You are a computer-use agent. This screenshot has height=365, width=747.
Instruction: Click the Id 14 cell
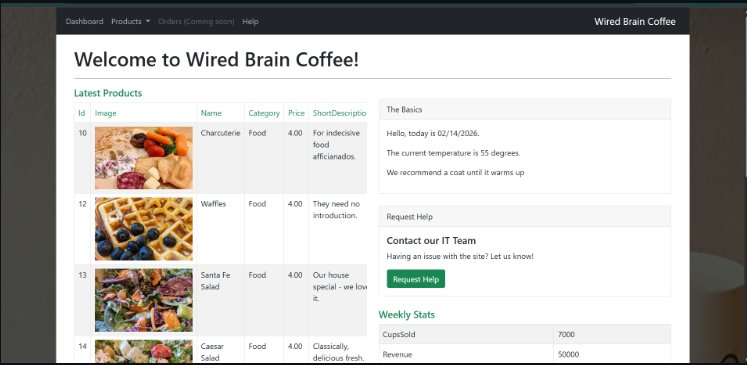pyautogui.click(x=82, y=350)
